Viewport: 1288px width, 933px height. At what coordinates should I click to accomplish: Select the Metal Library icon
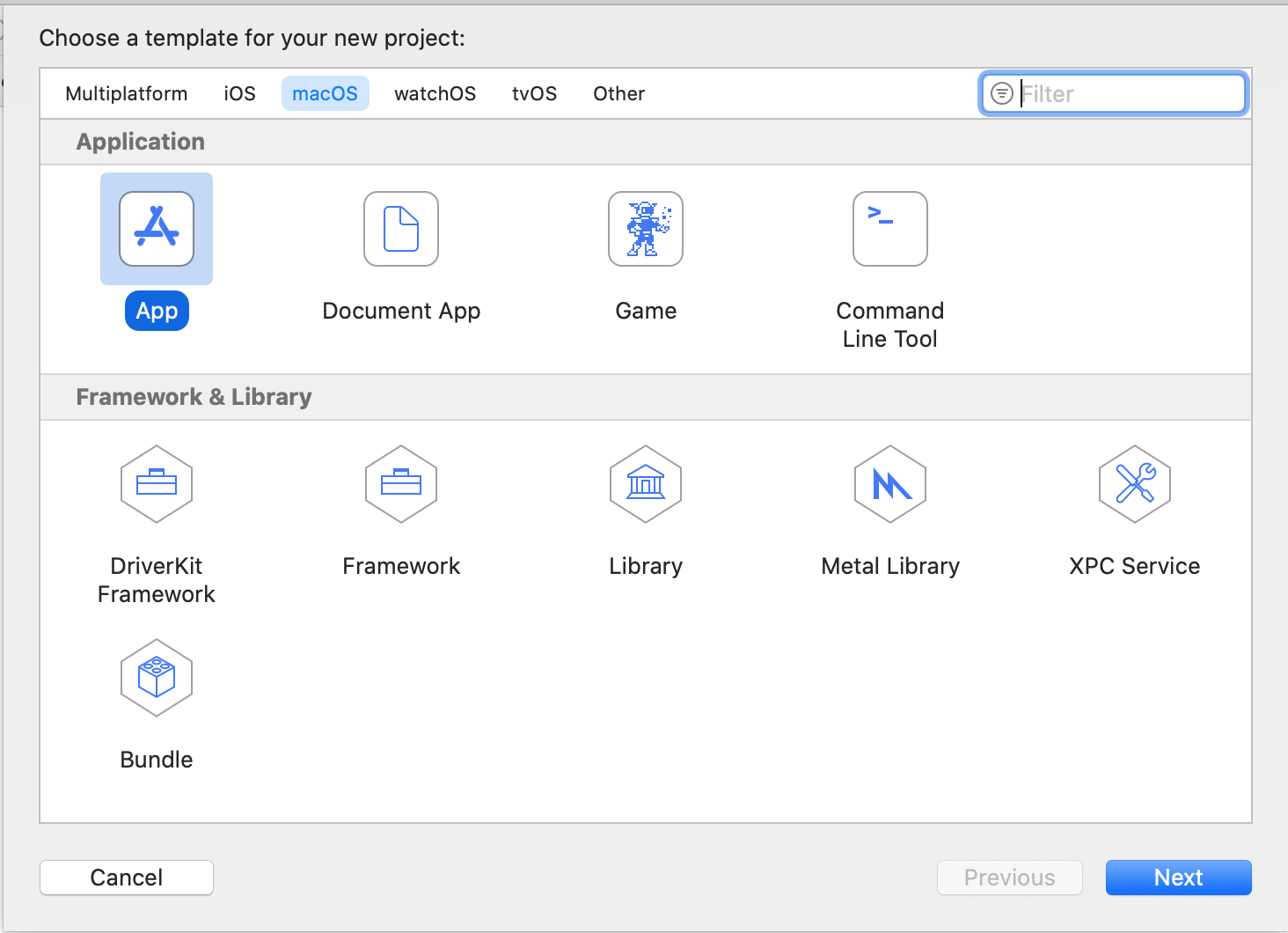[890, 484]
